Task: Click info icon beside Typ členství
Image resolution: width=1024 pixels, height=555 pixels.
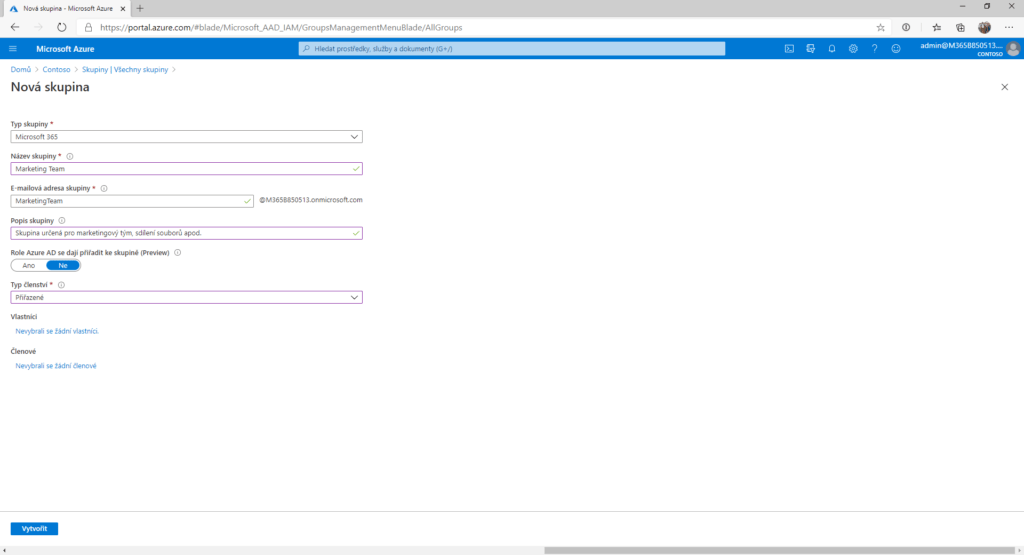Action: [62, 285]
